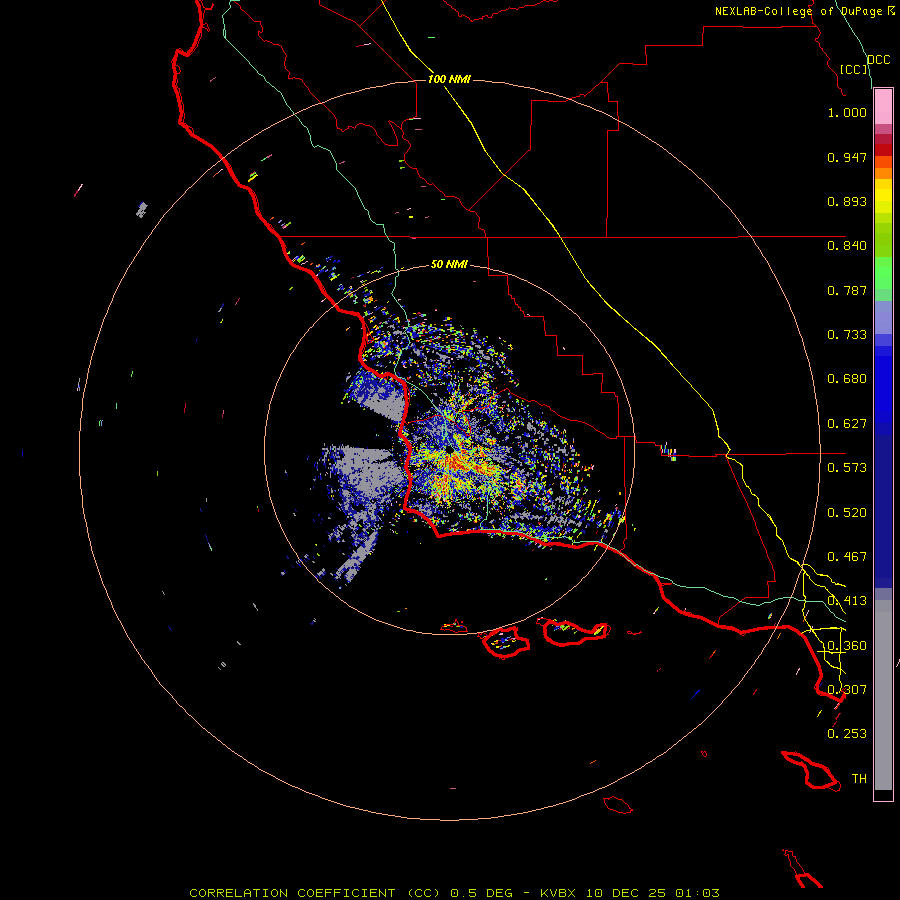Click the 0.253 scale value
This screenshot has width=900, height=900.
point(847,734)
